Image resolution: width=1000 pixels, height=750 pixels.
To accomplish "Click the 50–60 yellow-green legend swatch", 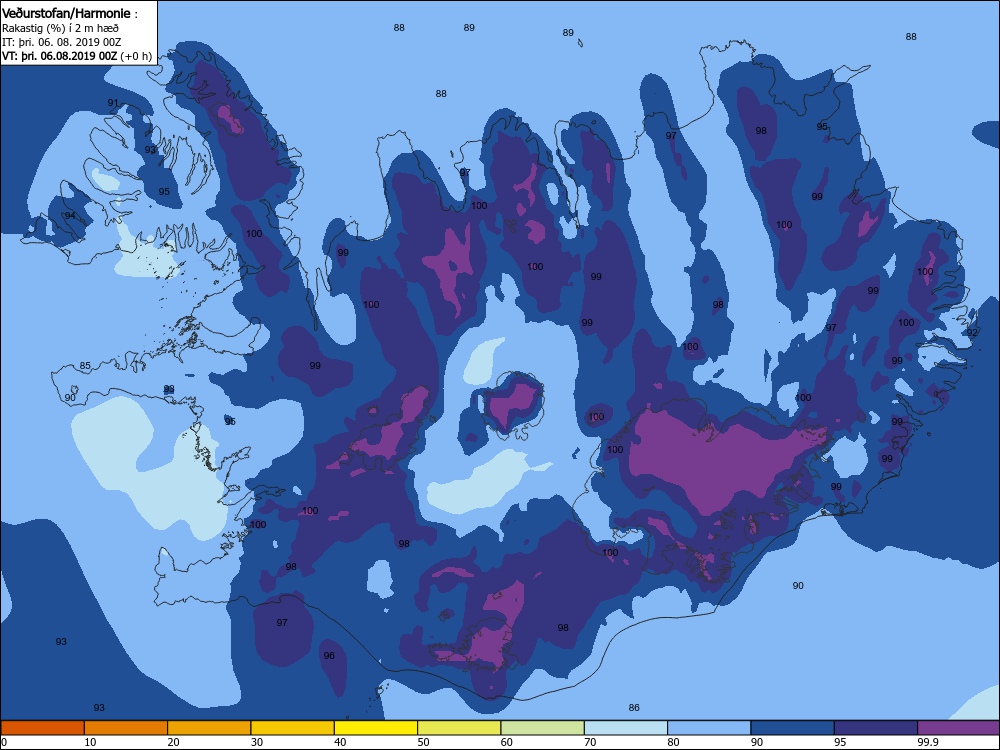I will point(459,728).
